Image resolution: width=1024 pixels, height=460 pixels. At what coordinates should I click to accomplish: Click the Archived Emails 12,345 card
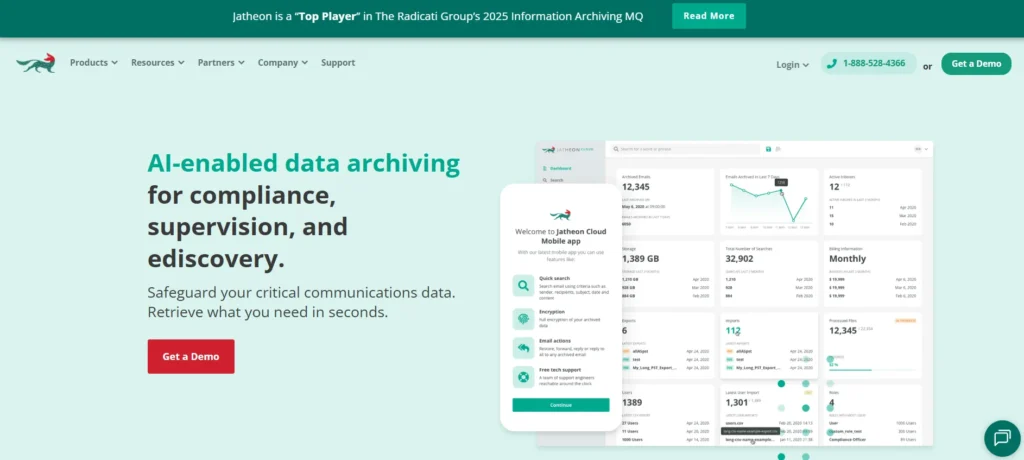point(665,202)
